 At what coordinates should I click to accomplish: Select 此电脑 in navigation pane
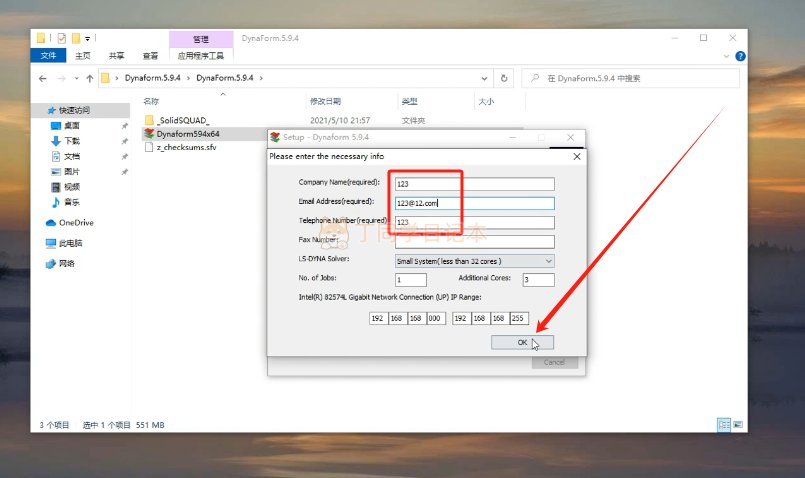[x=70, y=243]
